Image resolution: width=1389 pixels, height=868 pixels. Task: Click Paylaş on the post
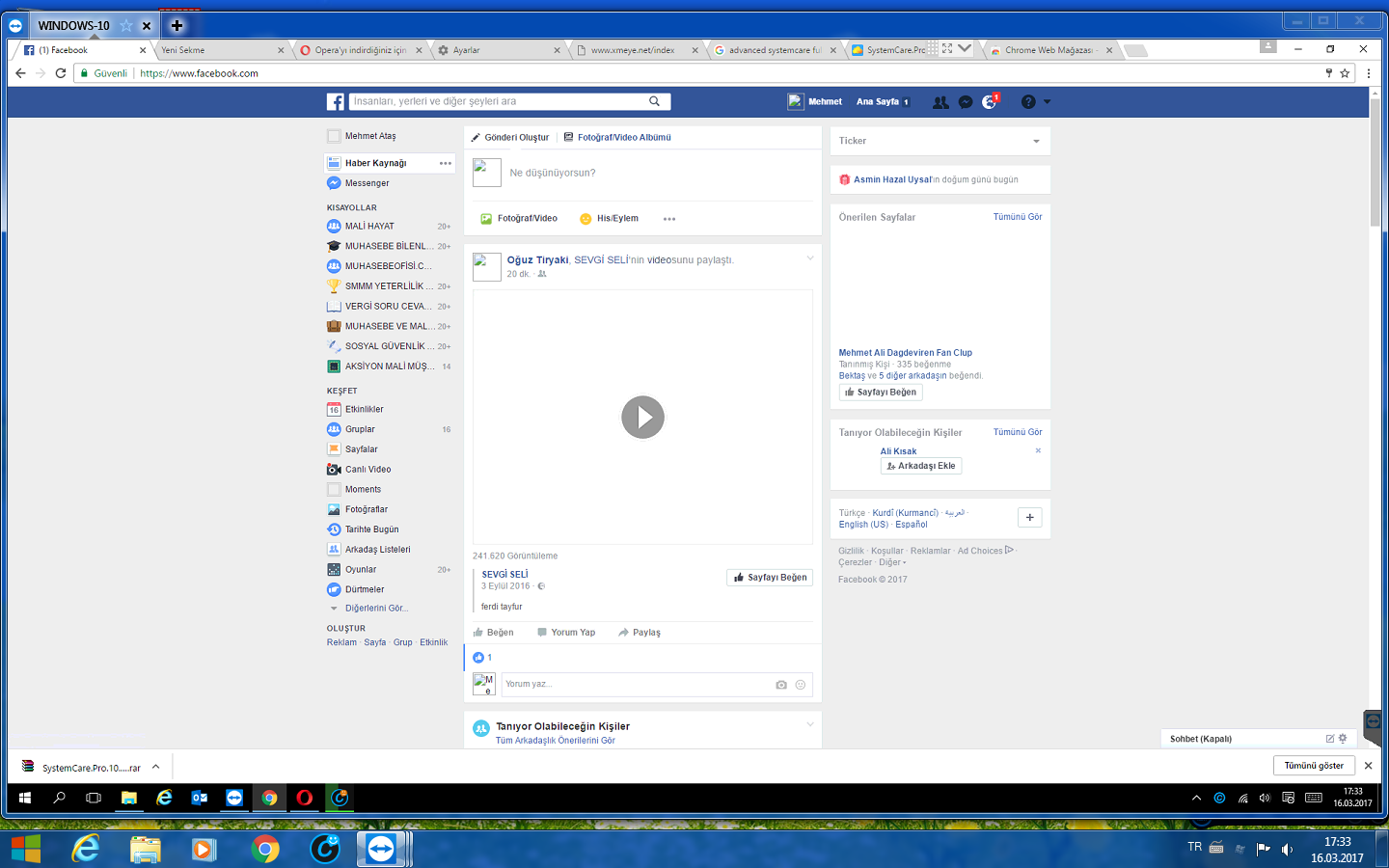pos(640,633)
